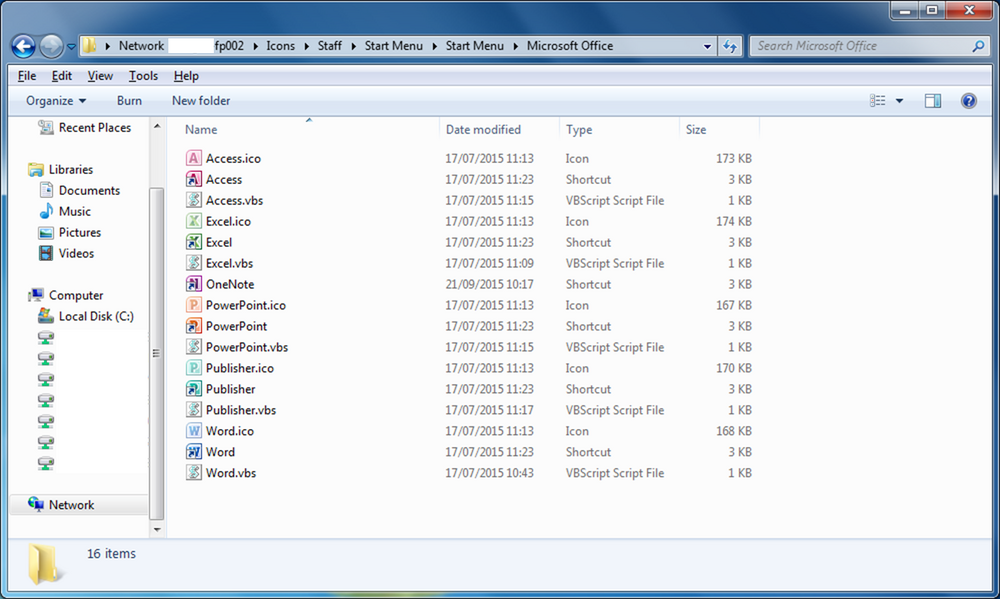Open the File menu
This screenshot has width=1000, height=599.
click(27, 76)
